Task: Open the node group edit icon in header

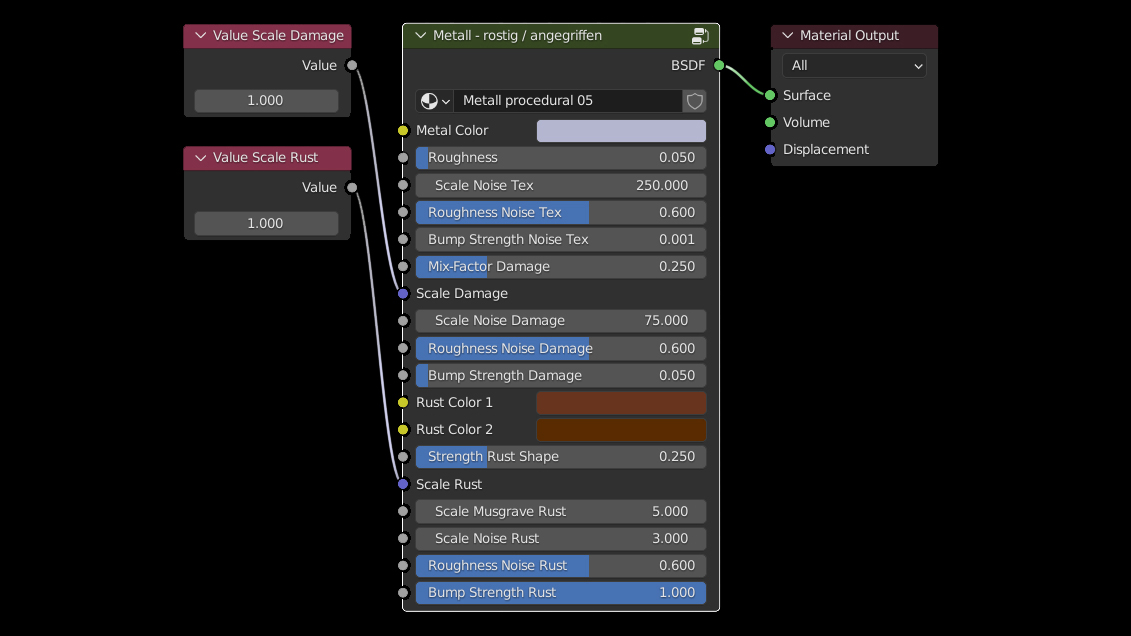Action: (700, 36)
